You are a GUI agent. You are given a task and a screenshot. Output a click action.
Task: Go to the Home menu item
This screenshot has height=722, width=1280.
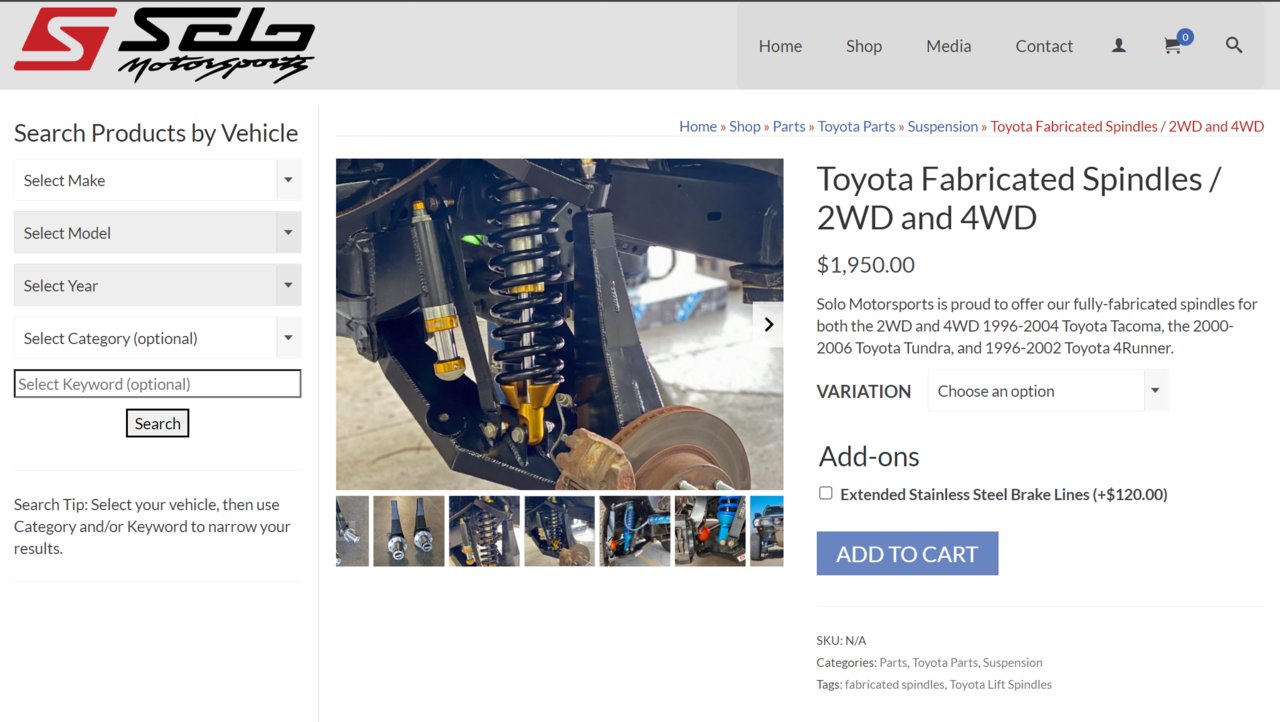click(x=780, y=46)
